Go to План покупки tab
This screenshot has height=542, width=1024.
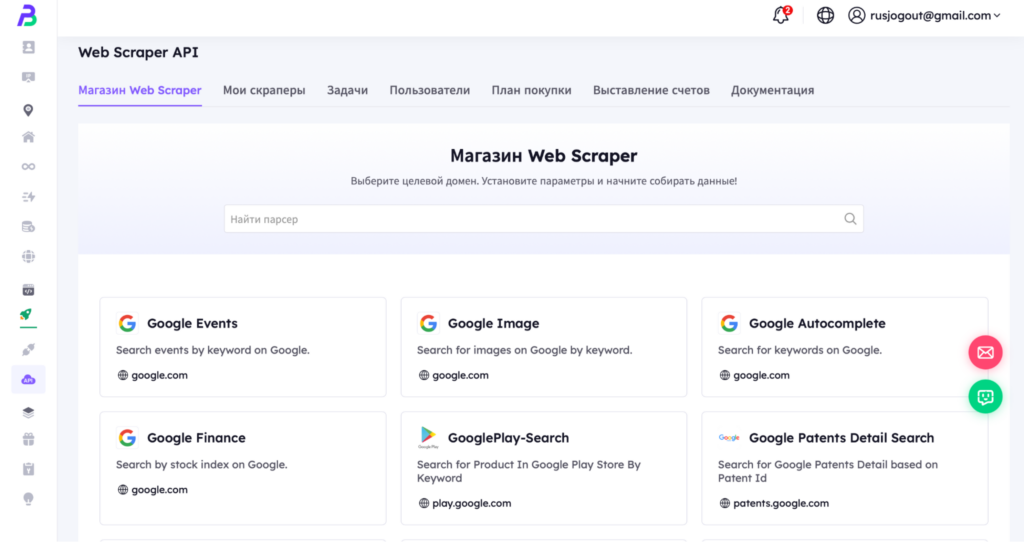pyautogui.click(x=532, y=90)
